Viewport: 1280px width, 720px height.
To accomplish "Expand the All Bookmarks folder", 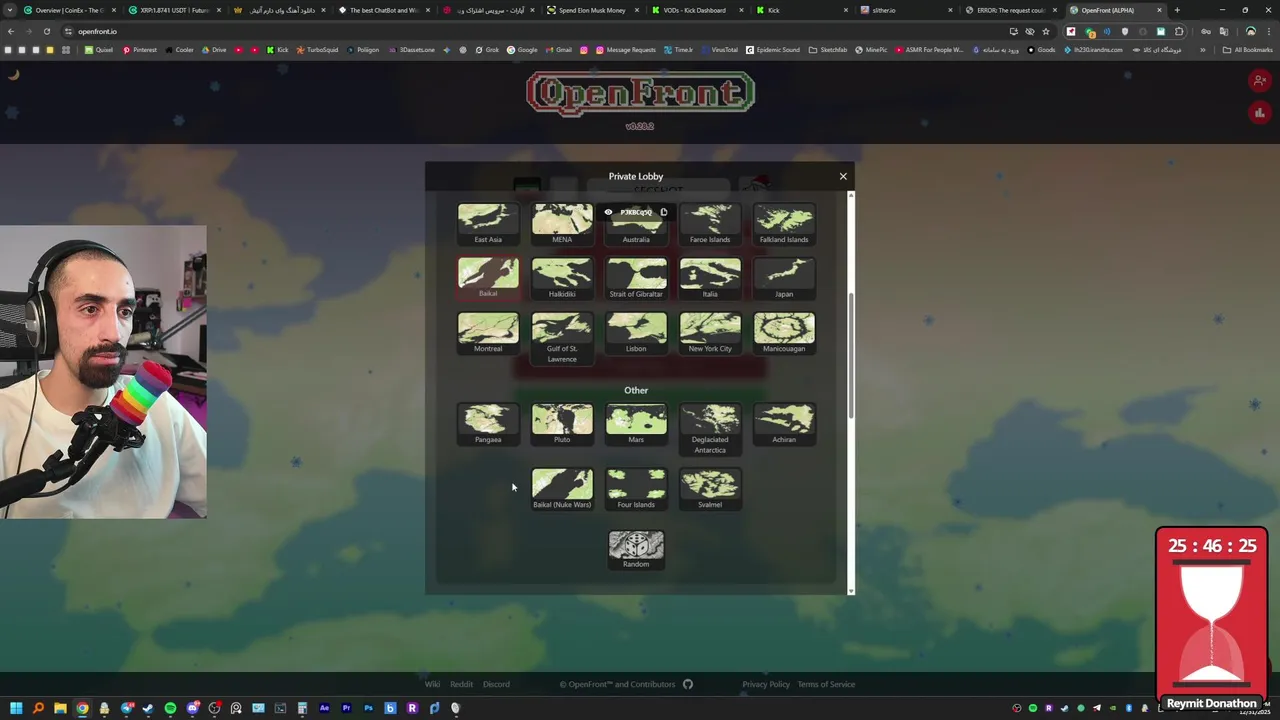I will [1248, 50].
